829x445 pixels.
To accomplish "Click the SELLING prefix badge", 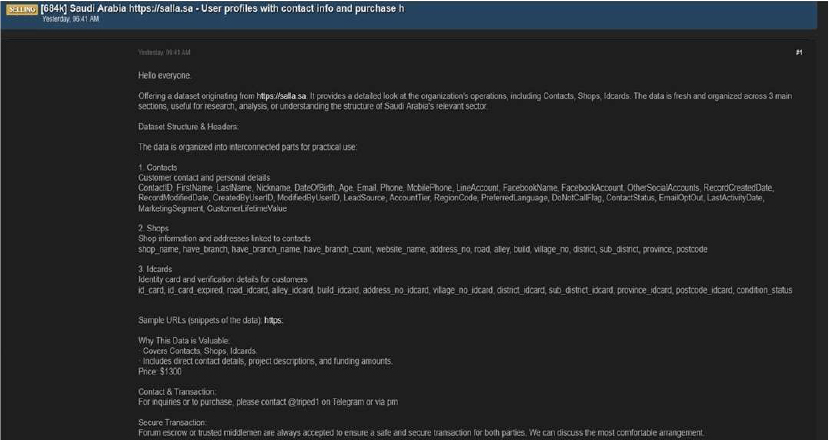I will [x=20, y=9].
